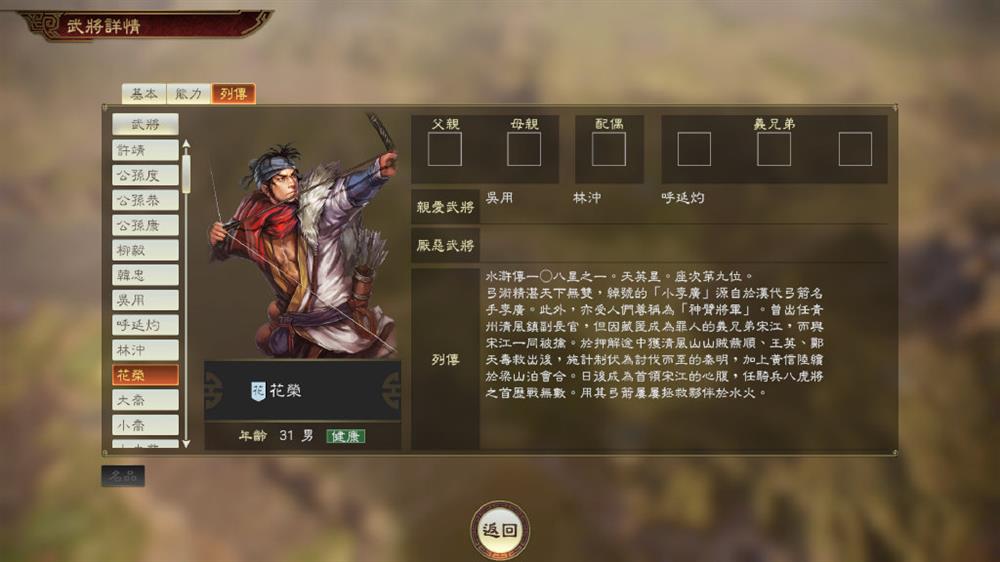Click the 花 faction flag icon beside 花榮

click(258, 391)
